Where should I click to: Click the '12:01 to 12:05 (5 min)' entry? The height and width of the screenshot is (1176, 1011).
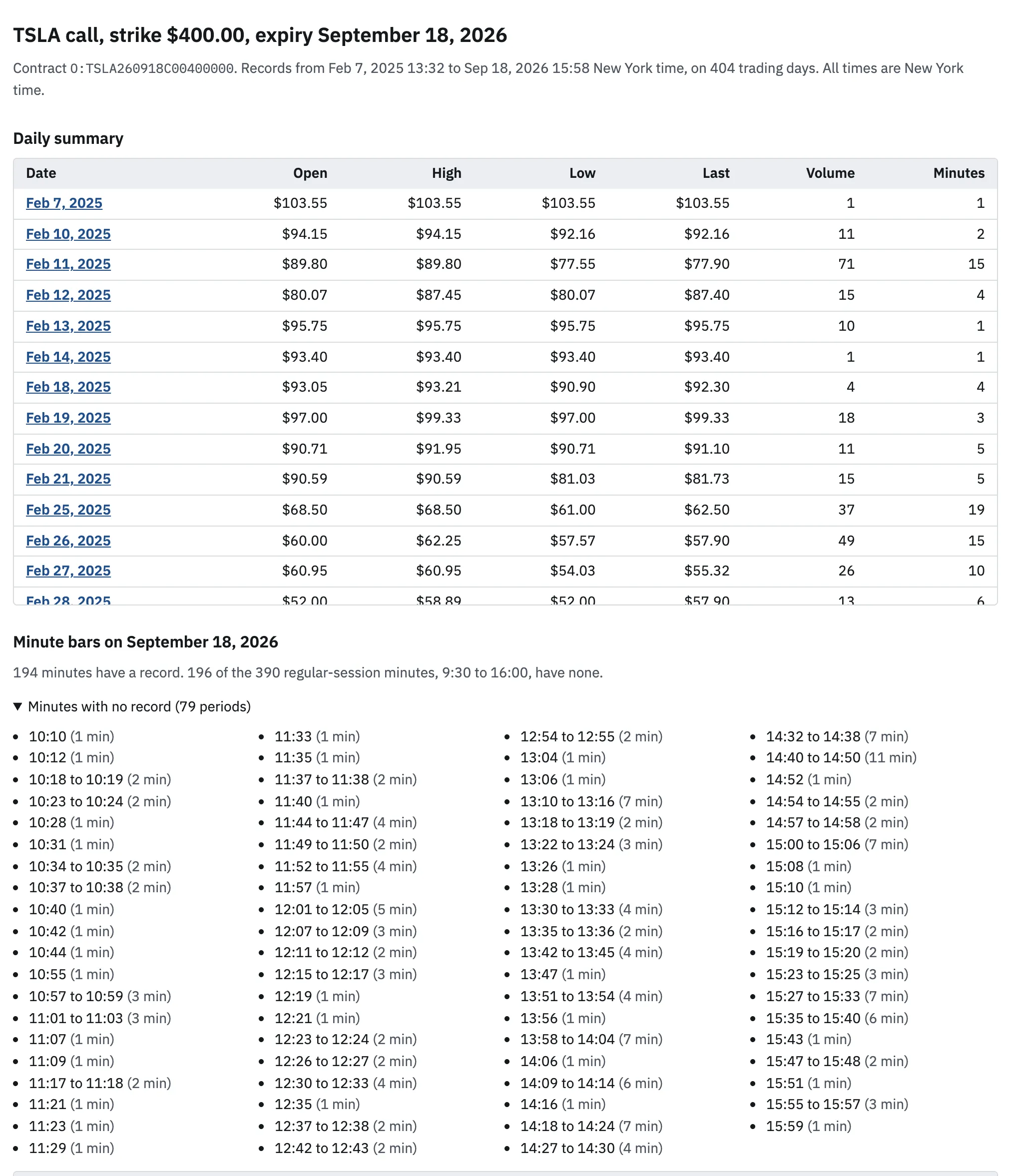346,909
